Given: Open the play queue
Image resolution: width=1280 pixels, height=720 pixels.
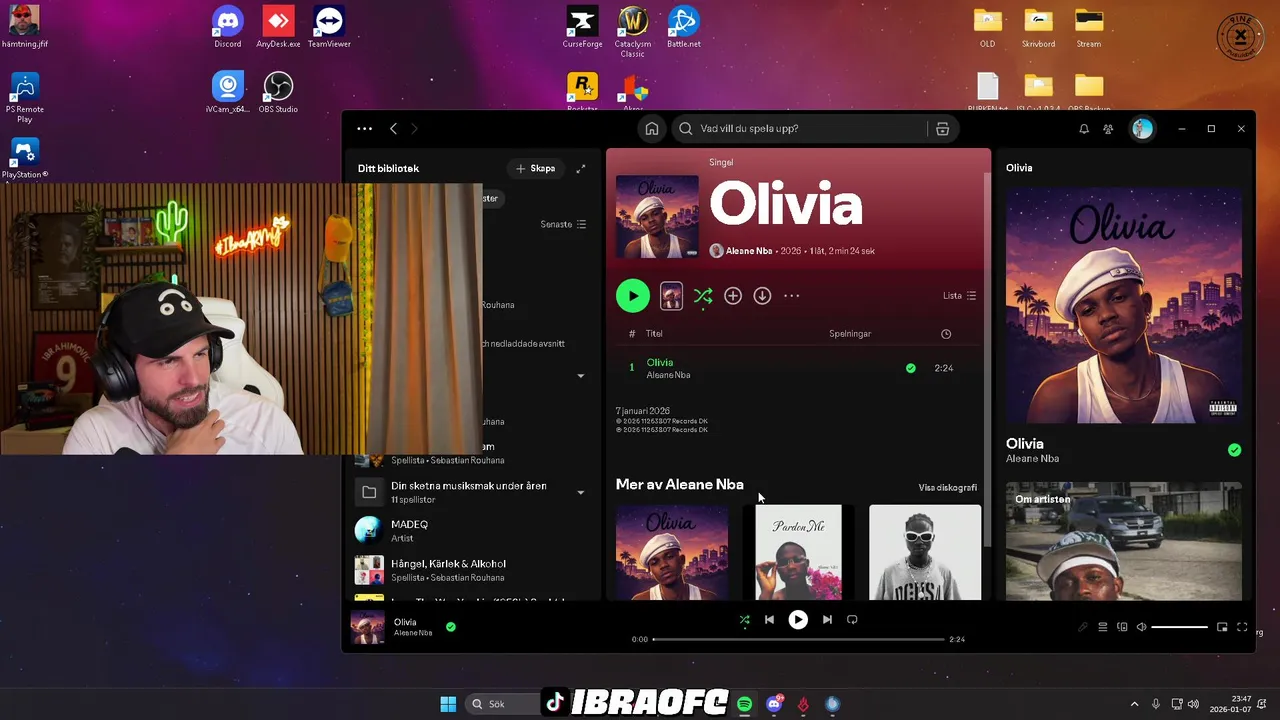Looking at the screenshot, I should 1102,627.
